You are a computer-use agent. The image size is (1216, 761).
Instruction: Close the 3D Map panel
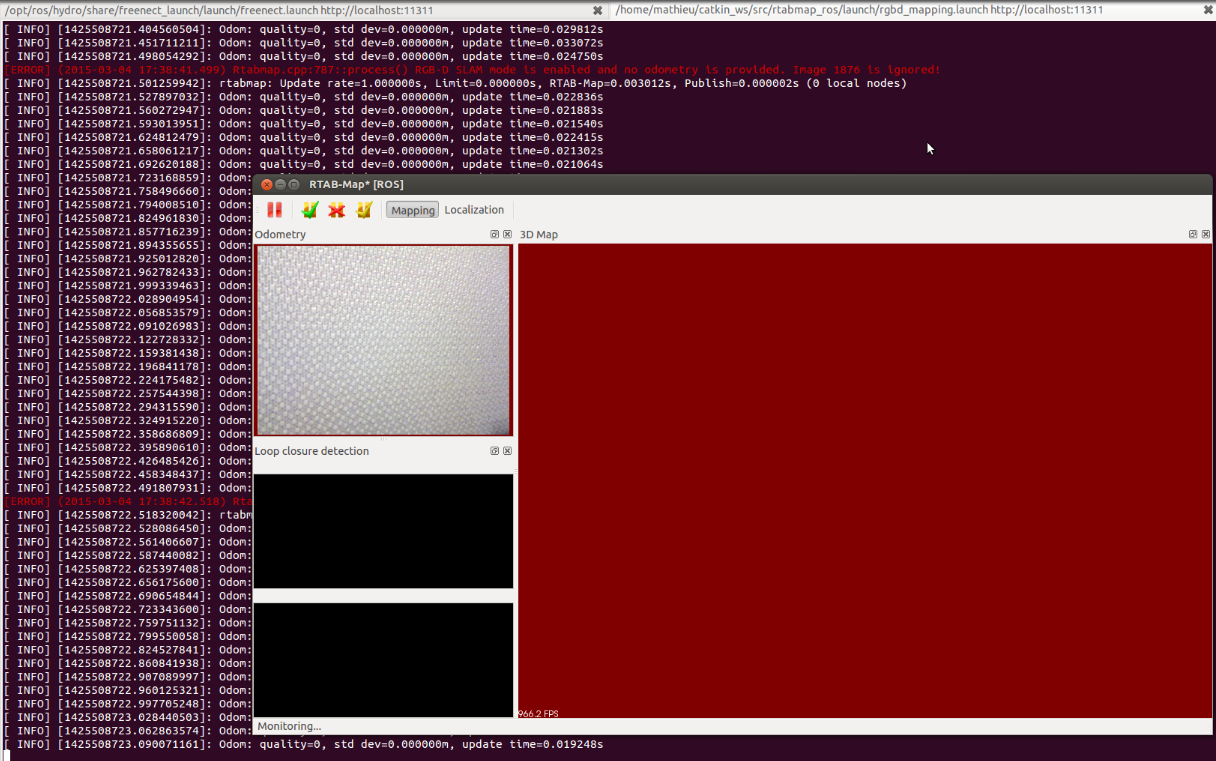[x=1205, y=234]
